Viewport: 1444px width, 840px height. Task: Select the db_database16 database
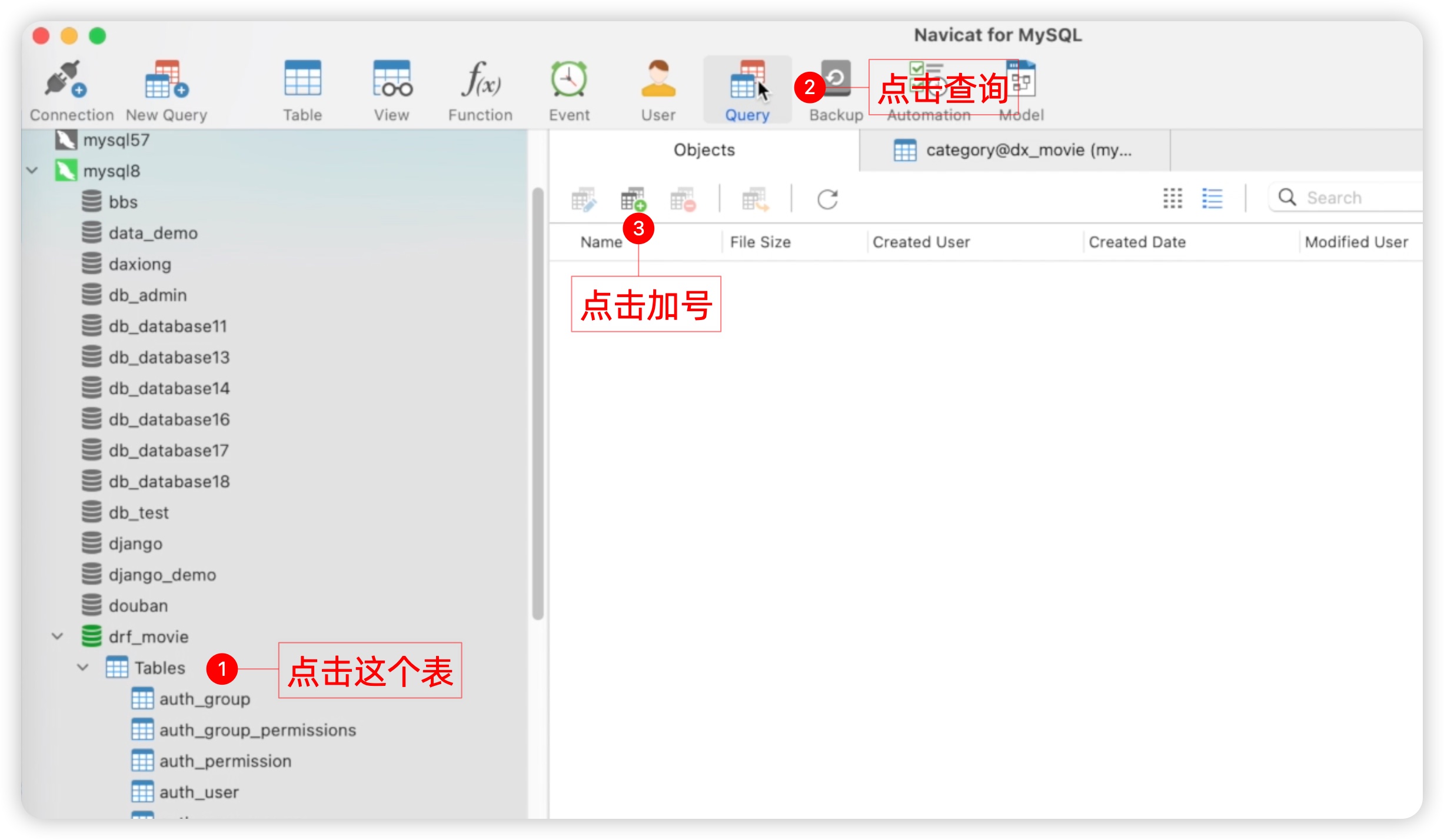click(155, 419)
